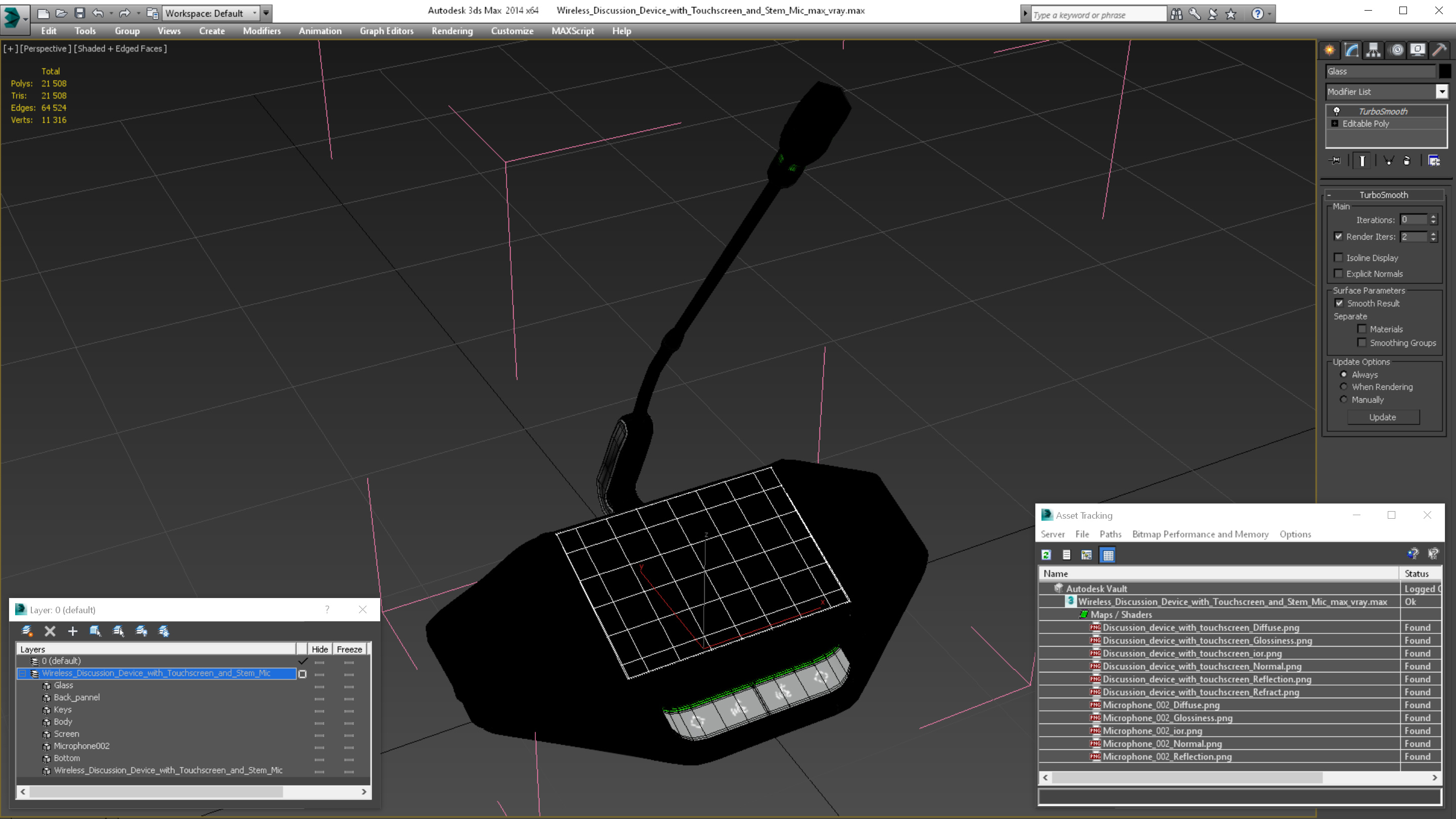Select the Always update radio button

click(x=1344, y=374)
